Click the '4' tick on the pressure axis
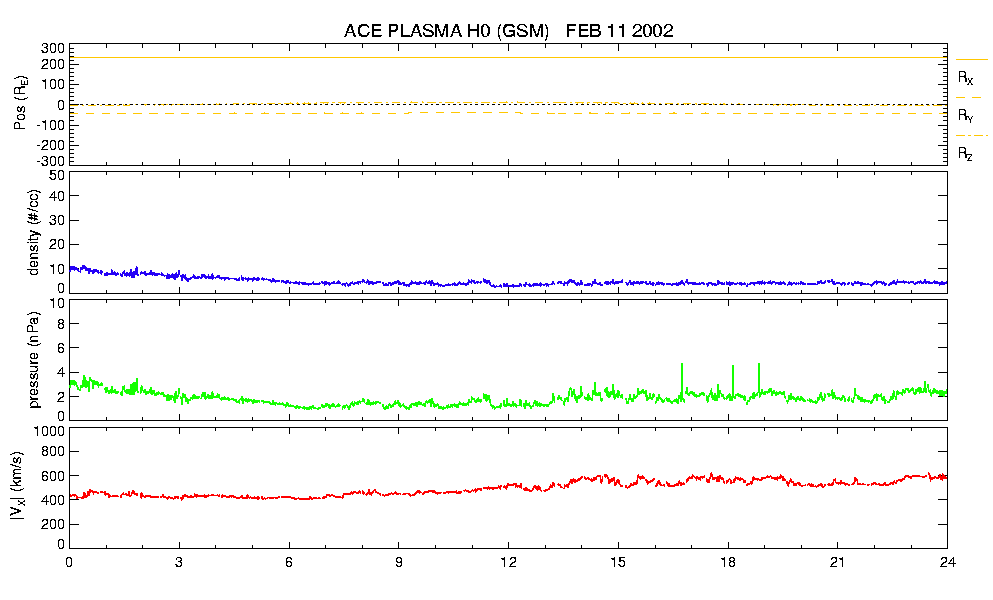This screenshot has width=993, height=600. 61,373
